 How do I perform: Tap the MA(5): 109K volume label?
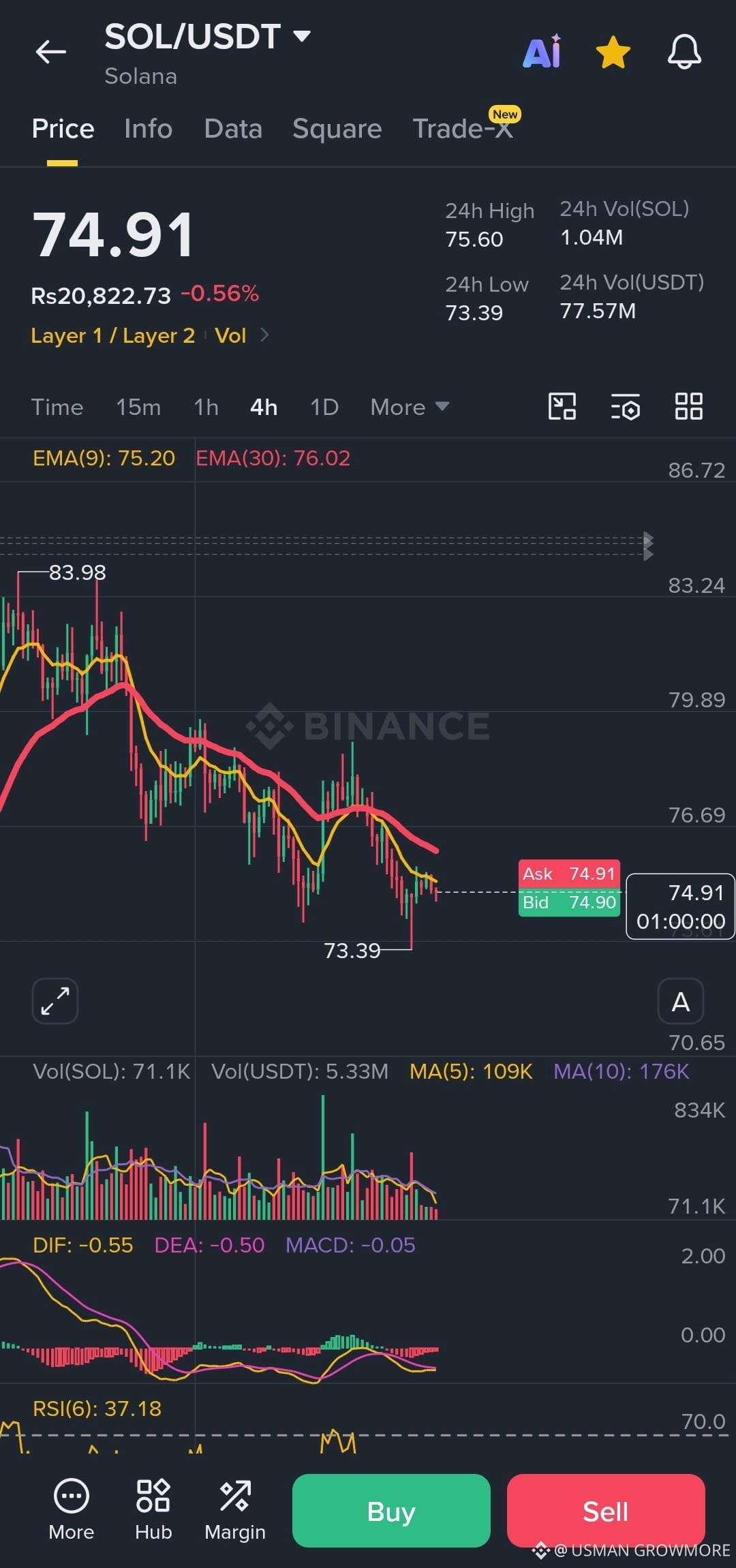click(x=471, y=1071)
